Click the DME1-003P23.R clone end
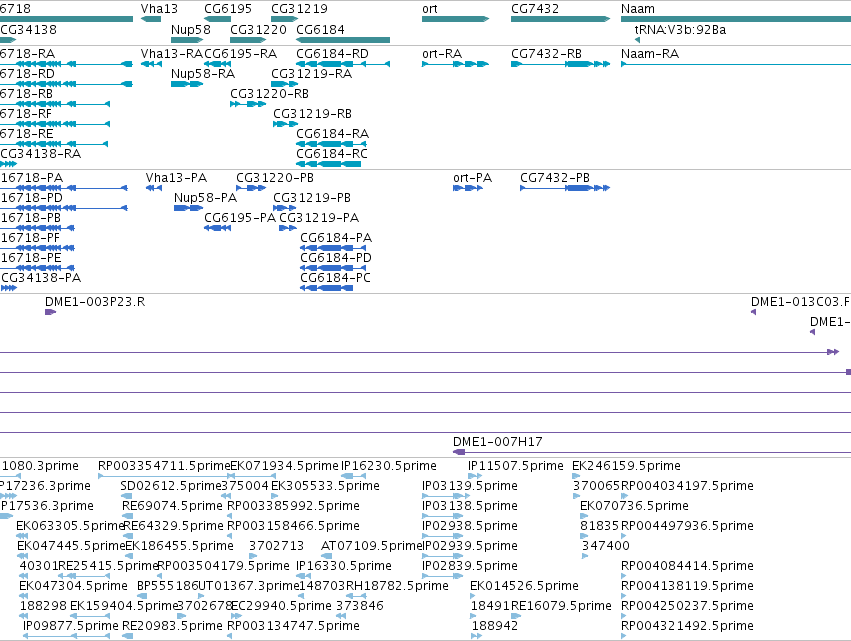Screen dimensions: 851x641 tap(50, 312)
